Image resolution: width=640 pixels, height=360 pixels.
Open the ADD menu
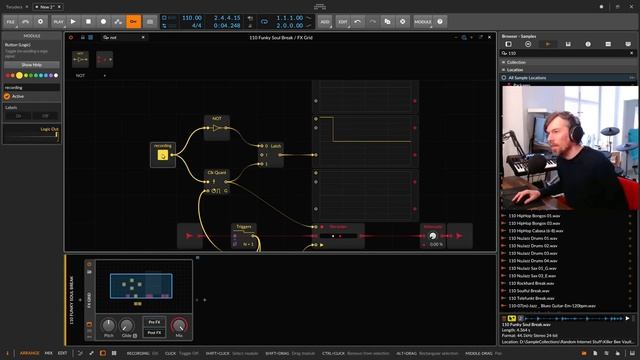[325, 22]
